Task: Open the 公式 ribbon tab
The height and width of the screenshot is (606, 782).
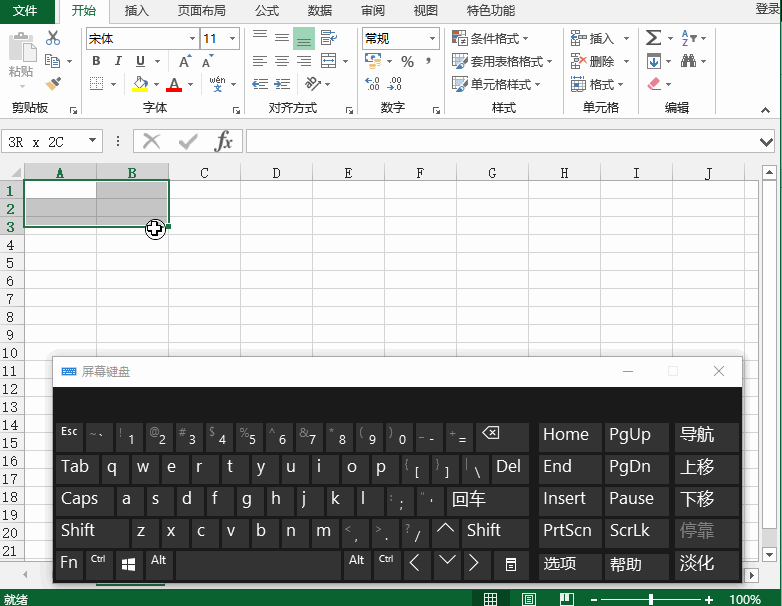Action: [x=267, y=11]
